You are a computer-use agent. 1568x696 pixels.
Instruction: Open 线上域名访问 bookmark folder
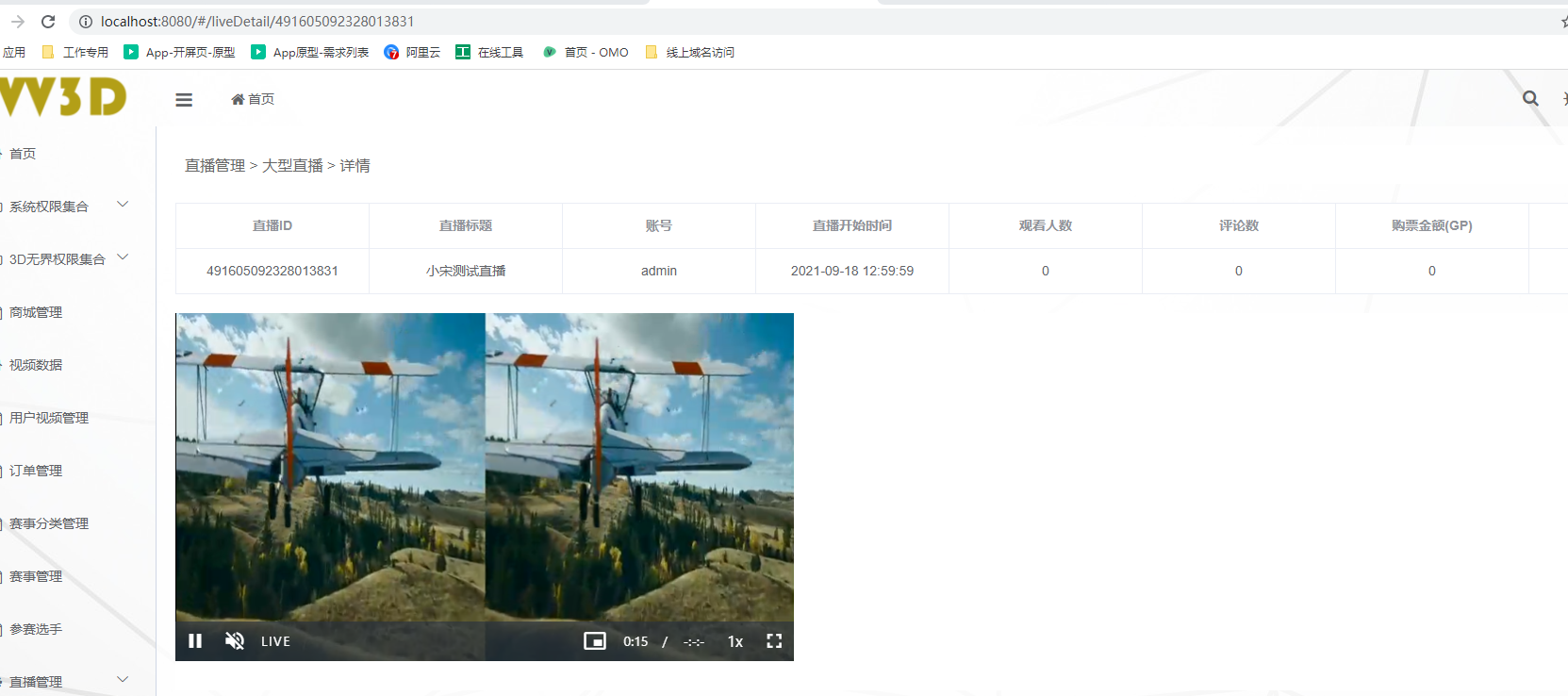[x=689, y=52]
